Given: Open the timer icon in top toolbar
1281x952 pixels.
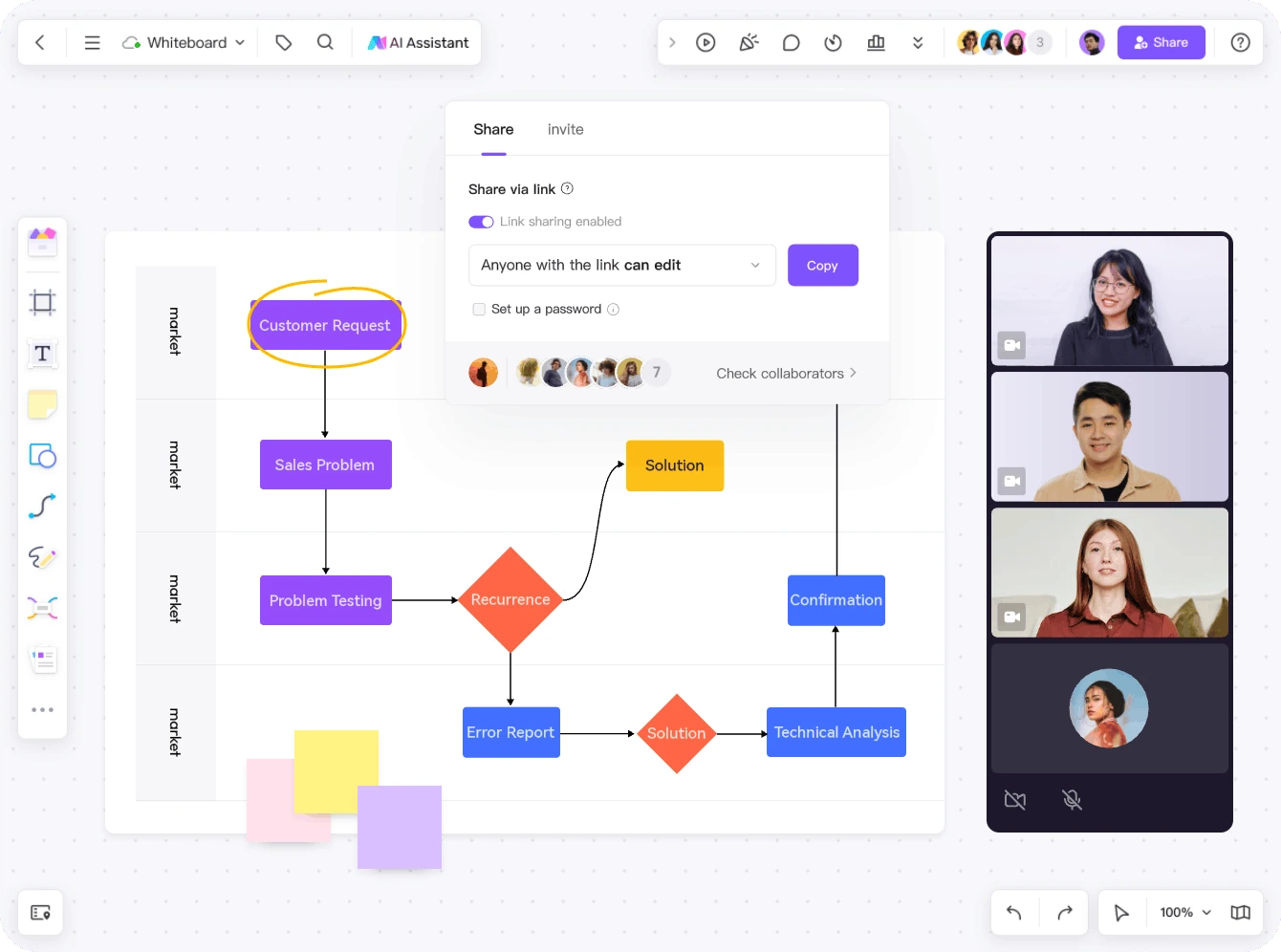Looking at the screenshot, I should (x=833, y=42).
